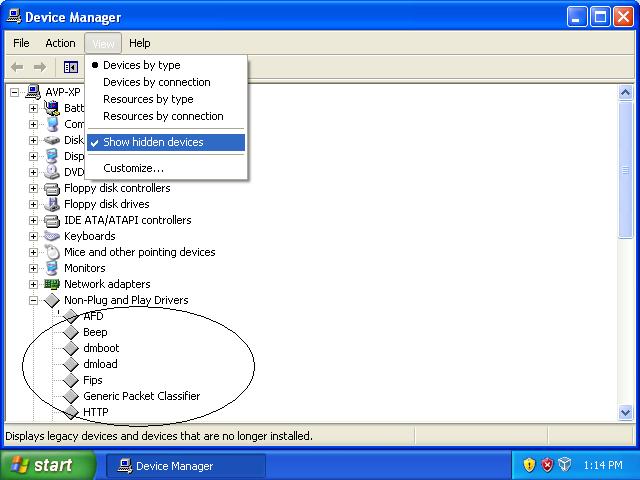Image resolution: width=640 pixels, height=480 pixels.
Task: Click the AVP-XP computer icon
Action: 33,92
